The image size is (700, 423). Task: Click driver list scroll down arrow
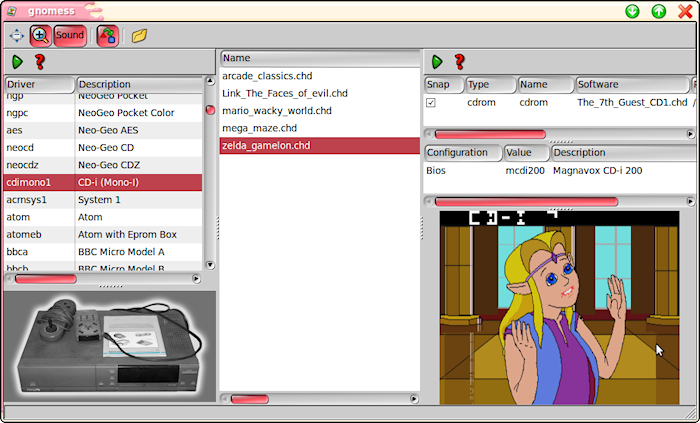point(210,265)
